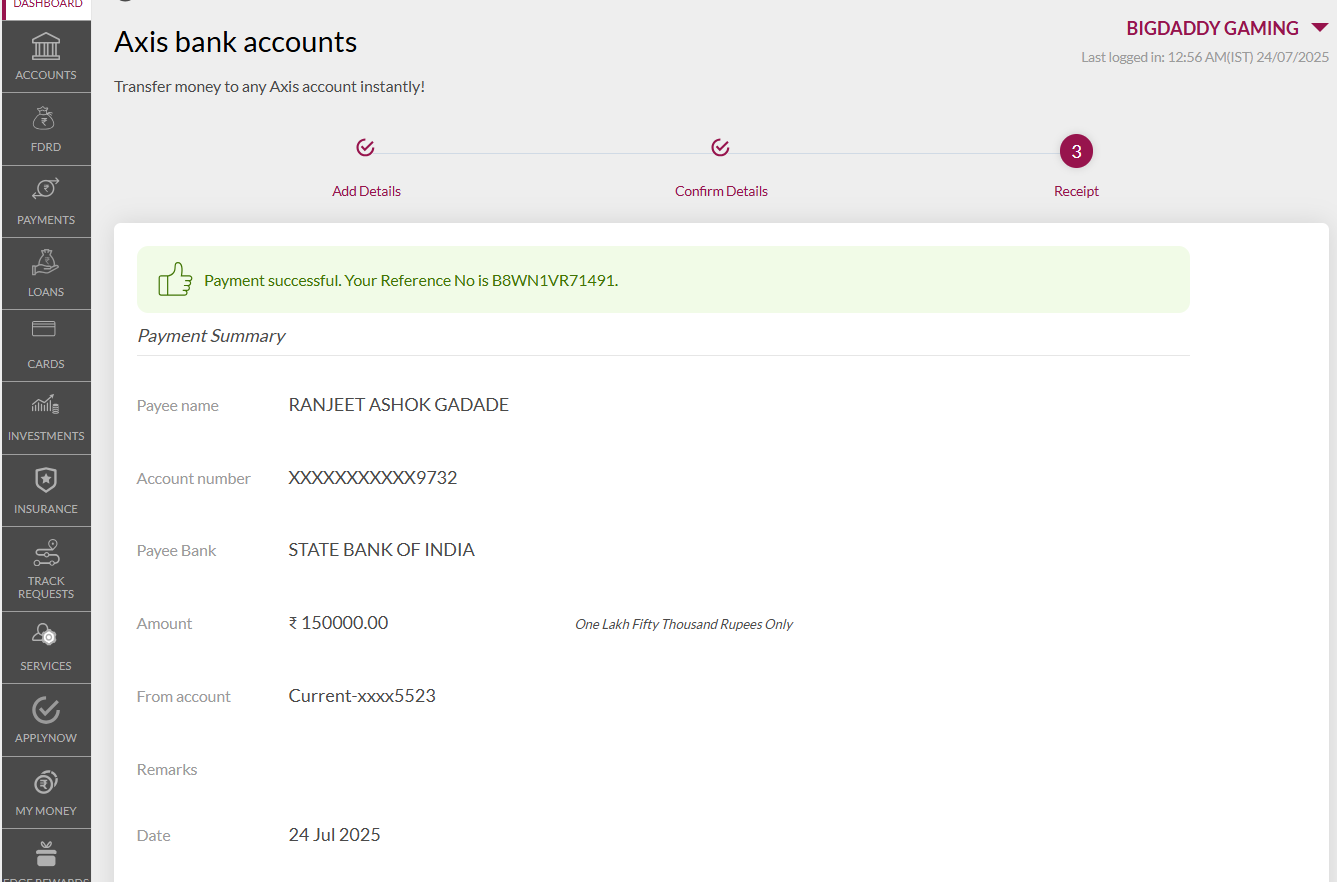Click the Remarks field label
Image resolution: width=1337 pixels, height=882 pixels.
[167, 770]
